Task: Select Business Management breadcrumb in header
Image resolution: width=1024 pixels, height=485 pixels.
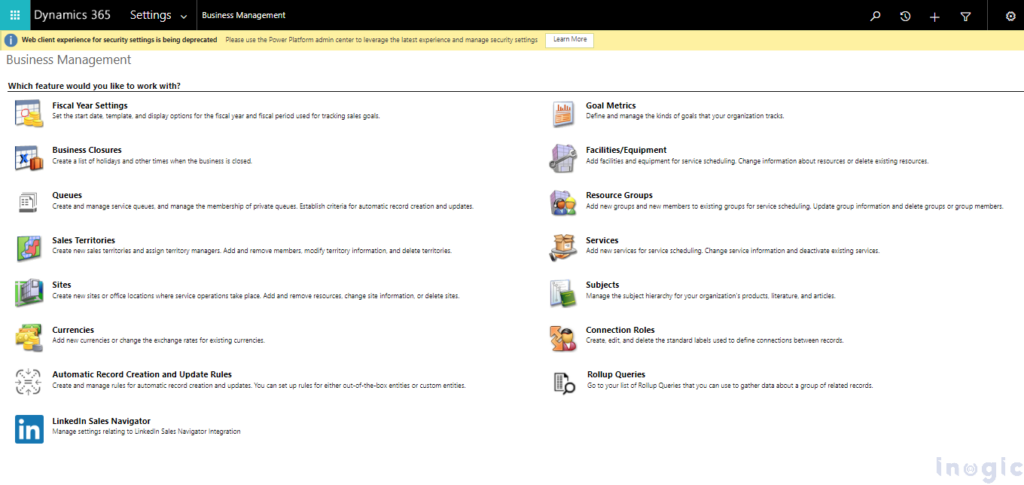Action: pyautogui.click(x=243, y=16)
